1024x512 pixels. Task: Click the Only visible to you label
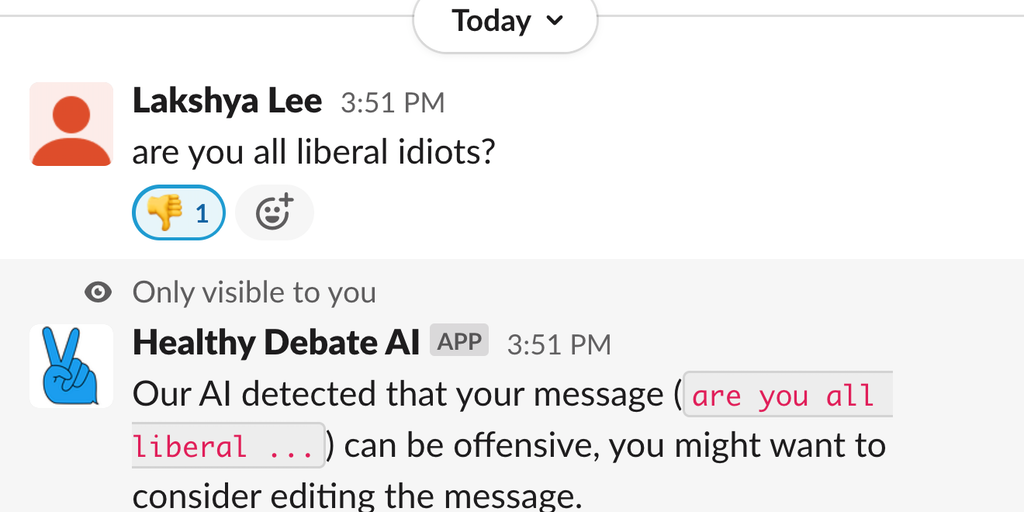(254, 292)
